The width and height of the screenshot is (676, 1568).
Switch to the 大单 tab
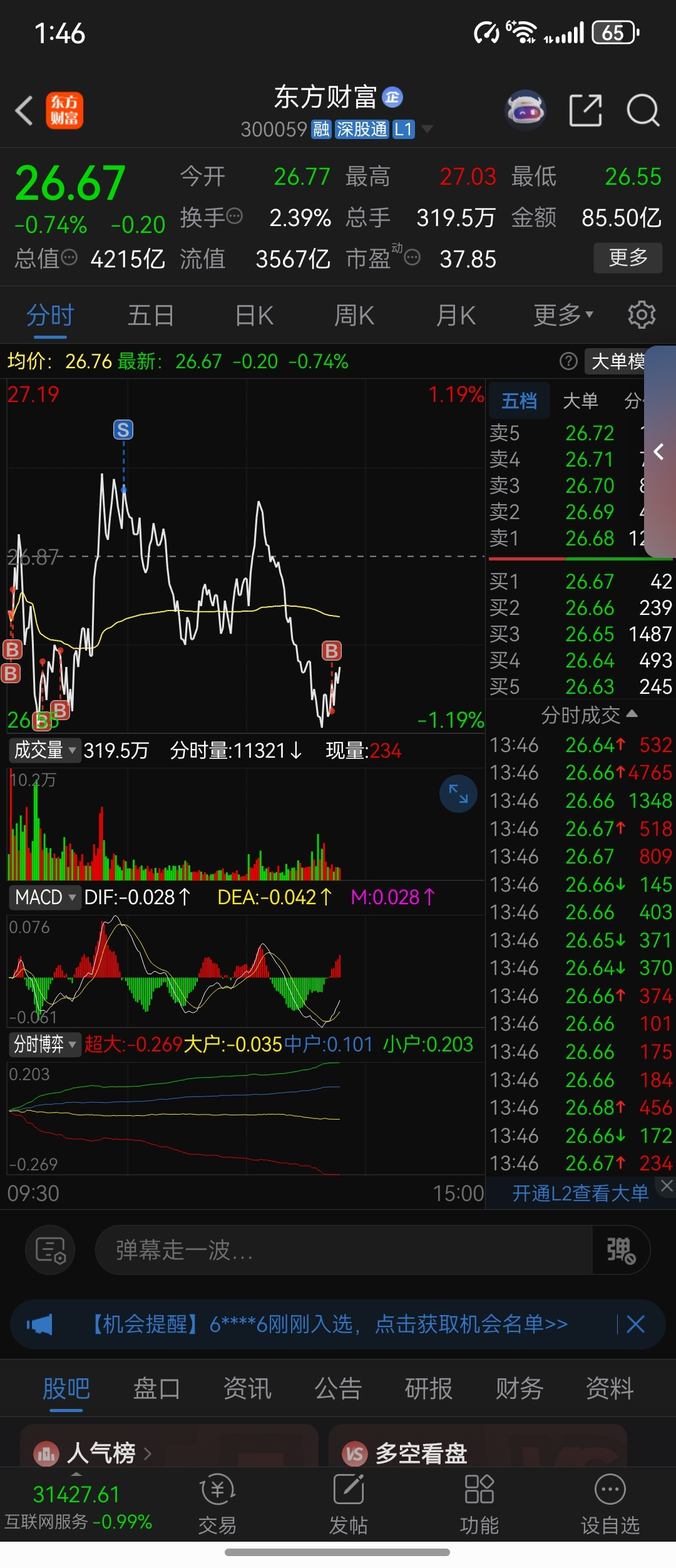[580, 401]
